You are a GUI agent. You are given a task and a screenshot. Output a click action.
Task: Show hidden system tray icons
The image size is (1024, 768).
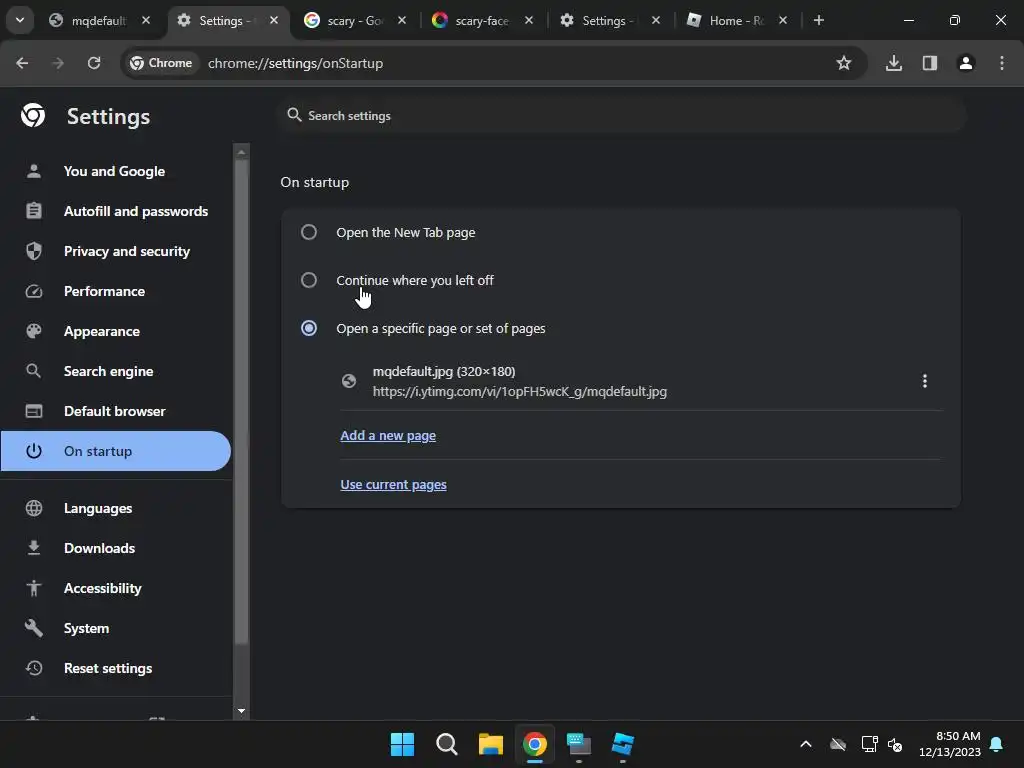[806, 744]
